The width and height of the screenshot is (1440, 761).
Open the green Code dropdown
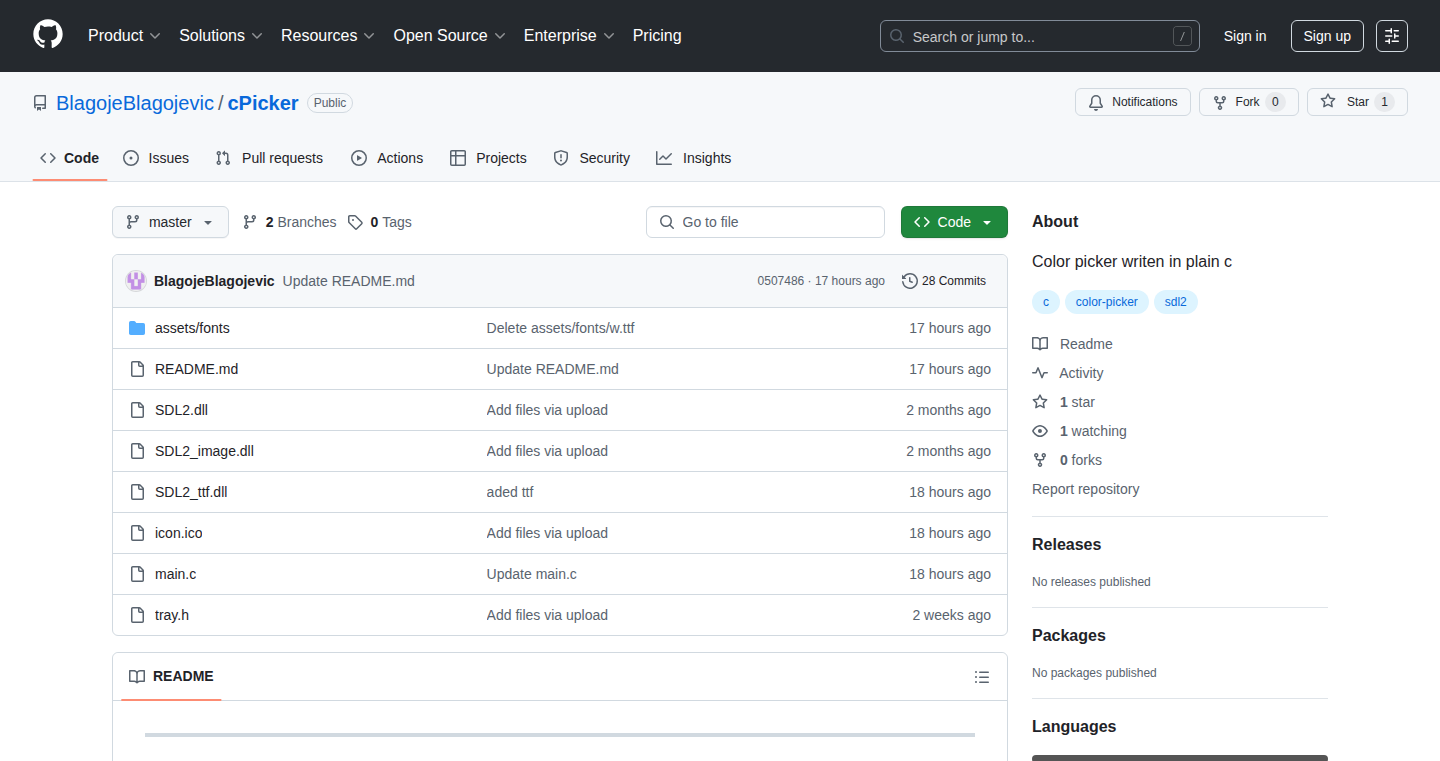coord(954,222)
